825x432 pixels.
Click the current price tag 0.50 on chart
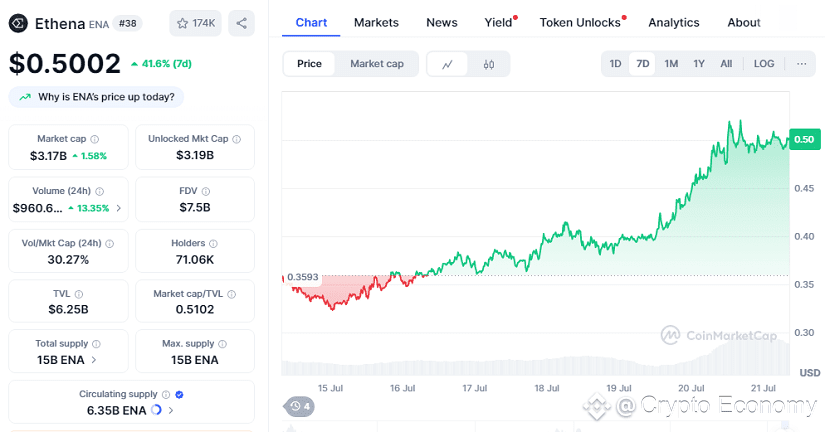pos(804,139)
